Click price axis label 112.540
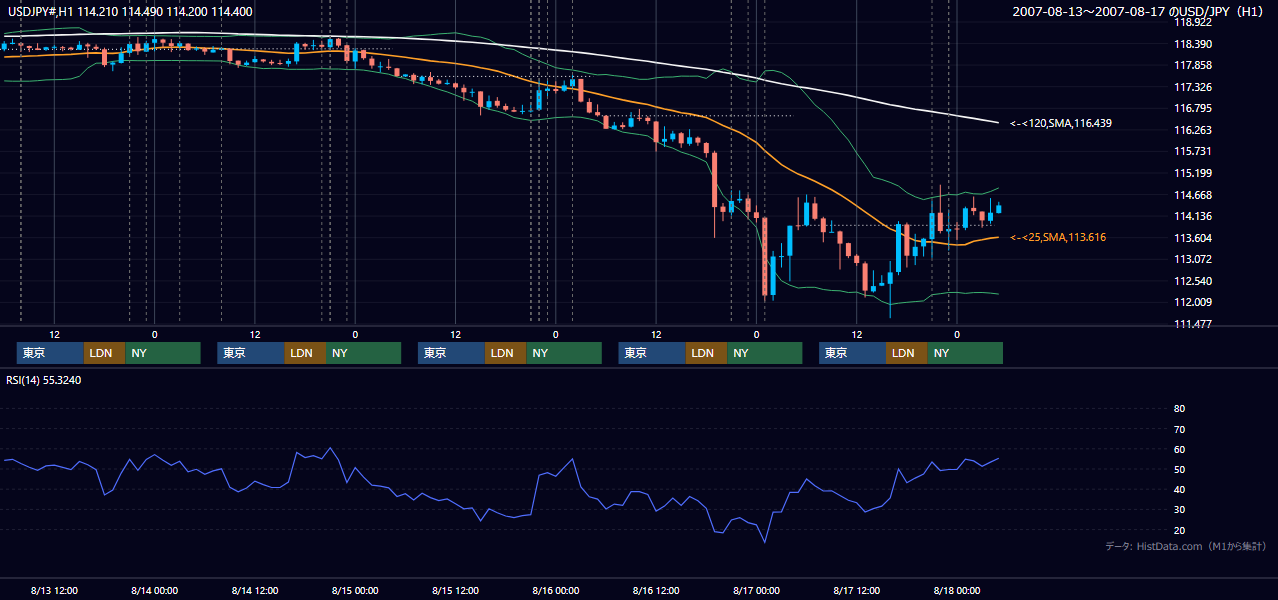 click(1193, 281)
